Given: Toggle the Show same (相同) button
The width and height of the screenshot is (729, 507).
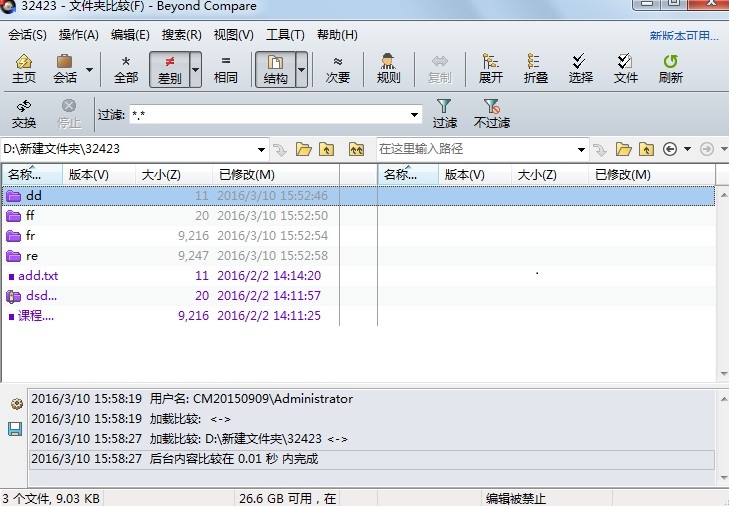Looking at the screenshot, I should [x=226, y=68].
